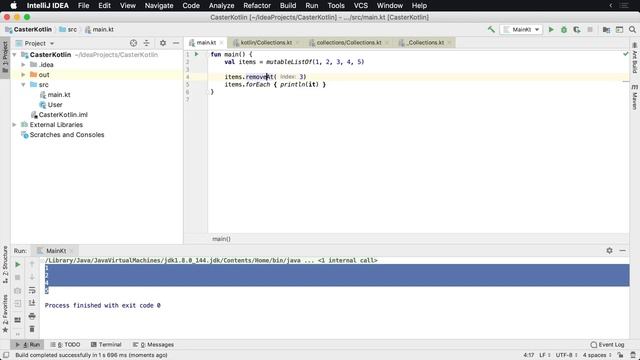The image size is (640, 360).
Task: Click locate-in-tree target icon in Project panel
Action: [133, 43]
